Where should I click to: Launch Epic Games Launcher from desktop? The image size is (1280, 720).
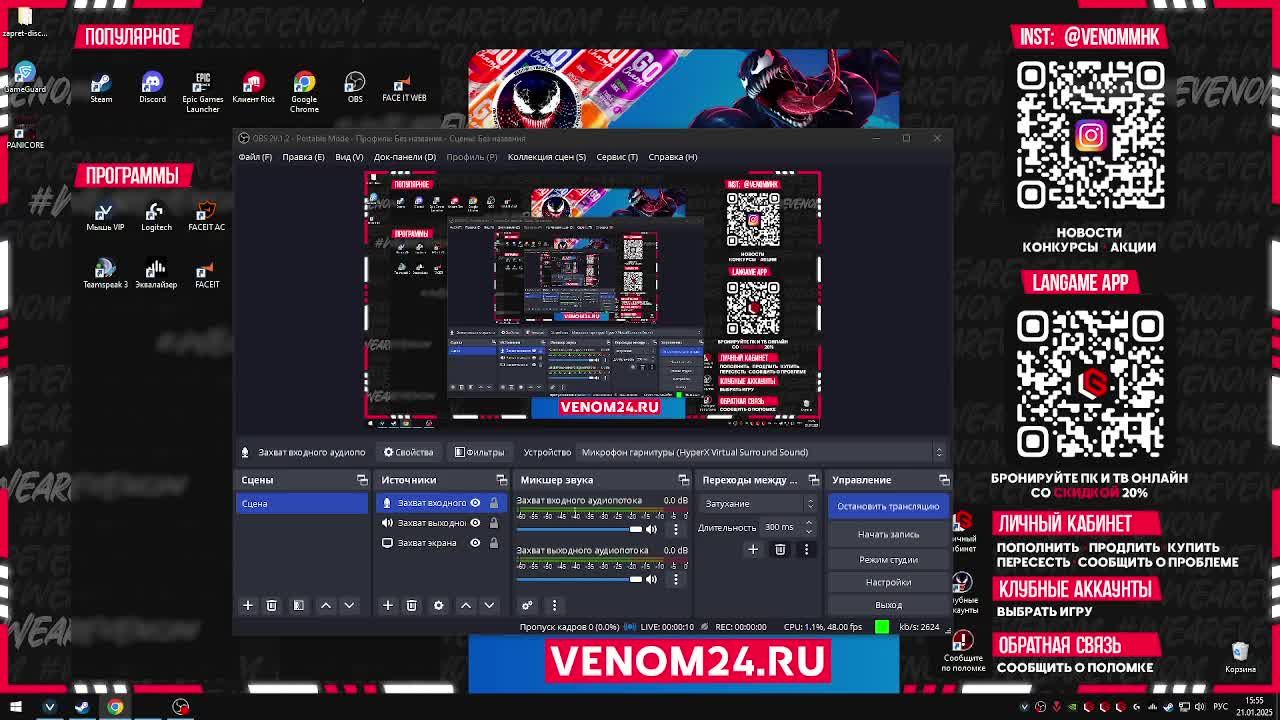pos(203,91)
